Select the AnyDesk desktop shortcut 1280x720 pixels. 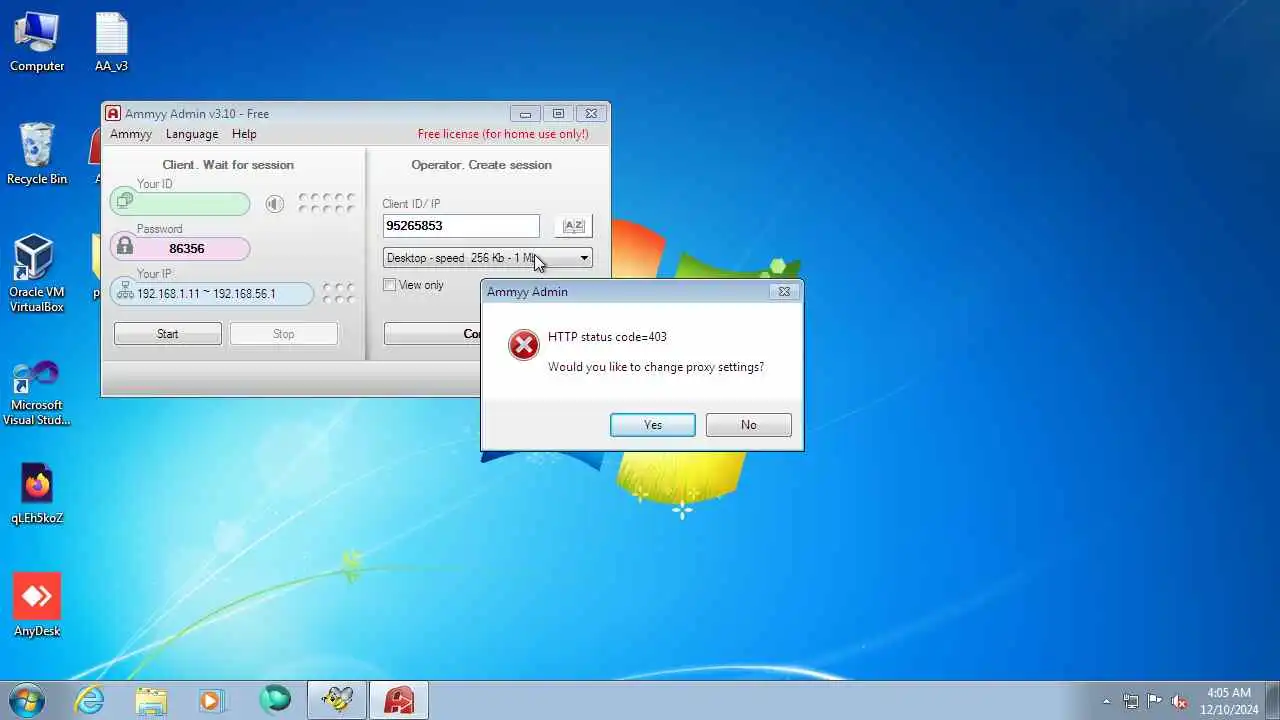(x=37, y=605)
